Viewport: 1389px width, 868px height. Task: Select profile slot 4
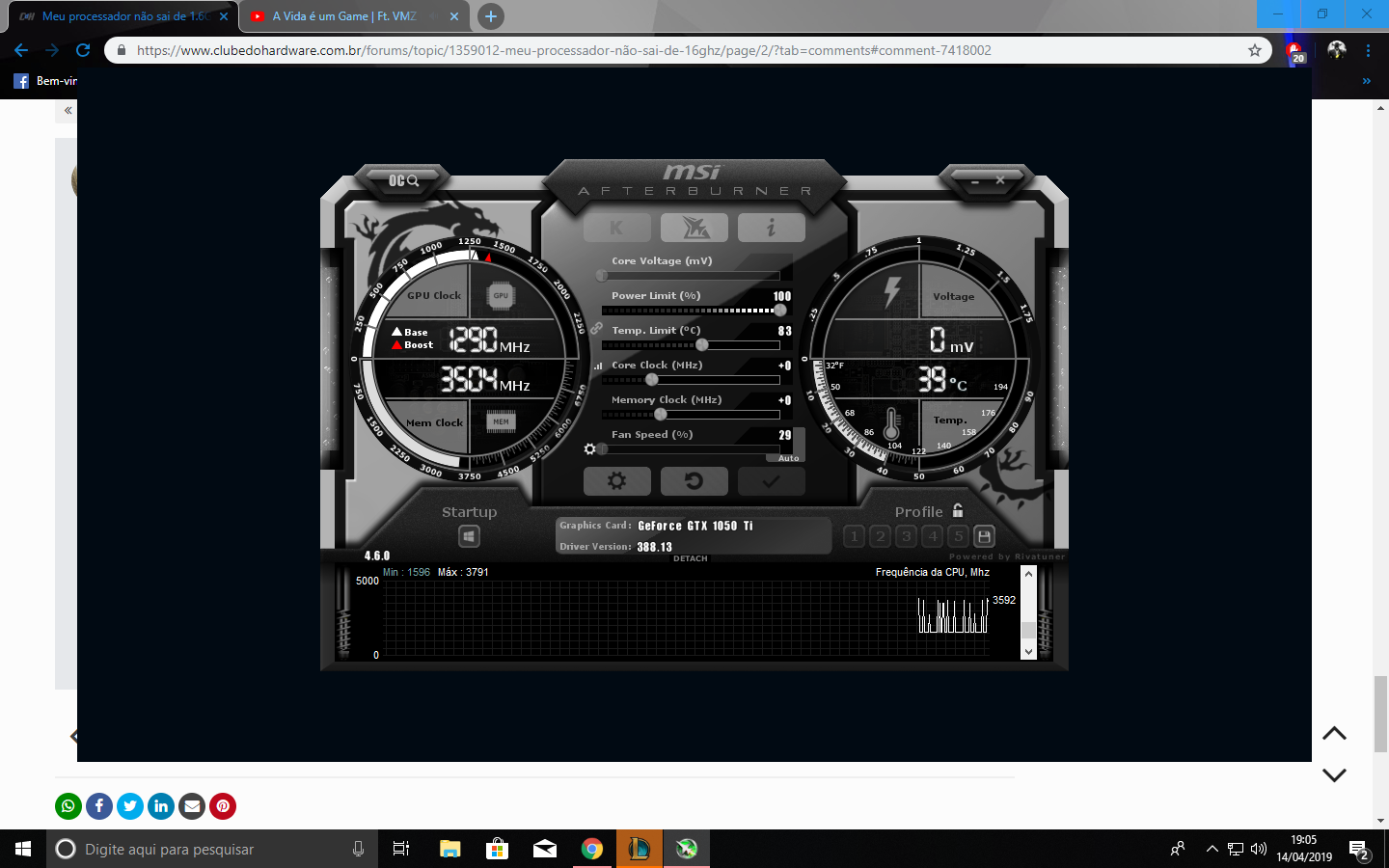[x=932, y=536]
